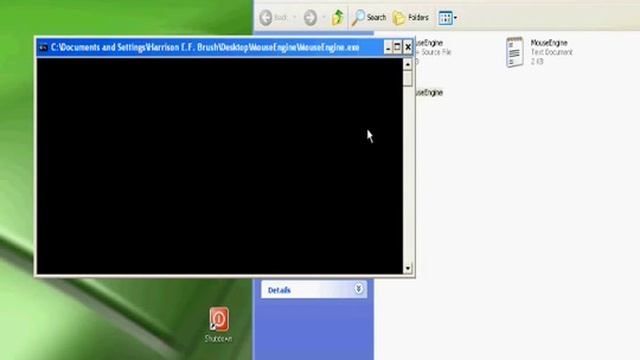Click the console scrollbar thumb

(407, 78)
